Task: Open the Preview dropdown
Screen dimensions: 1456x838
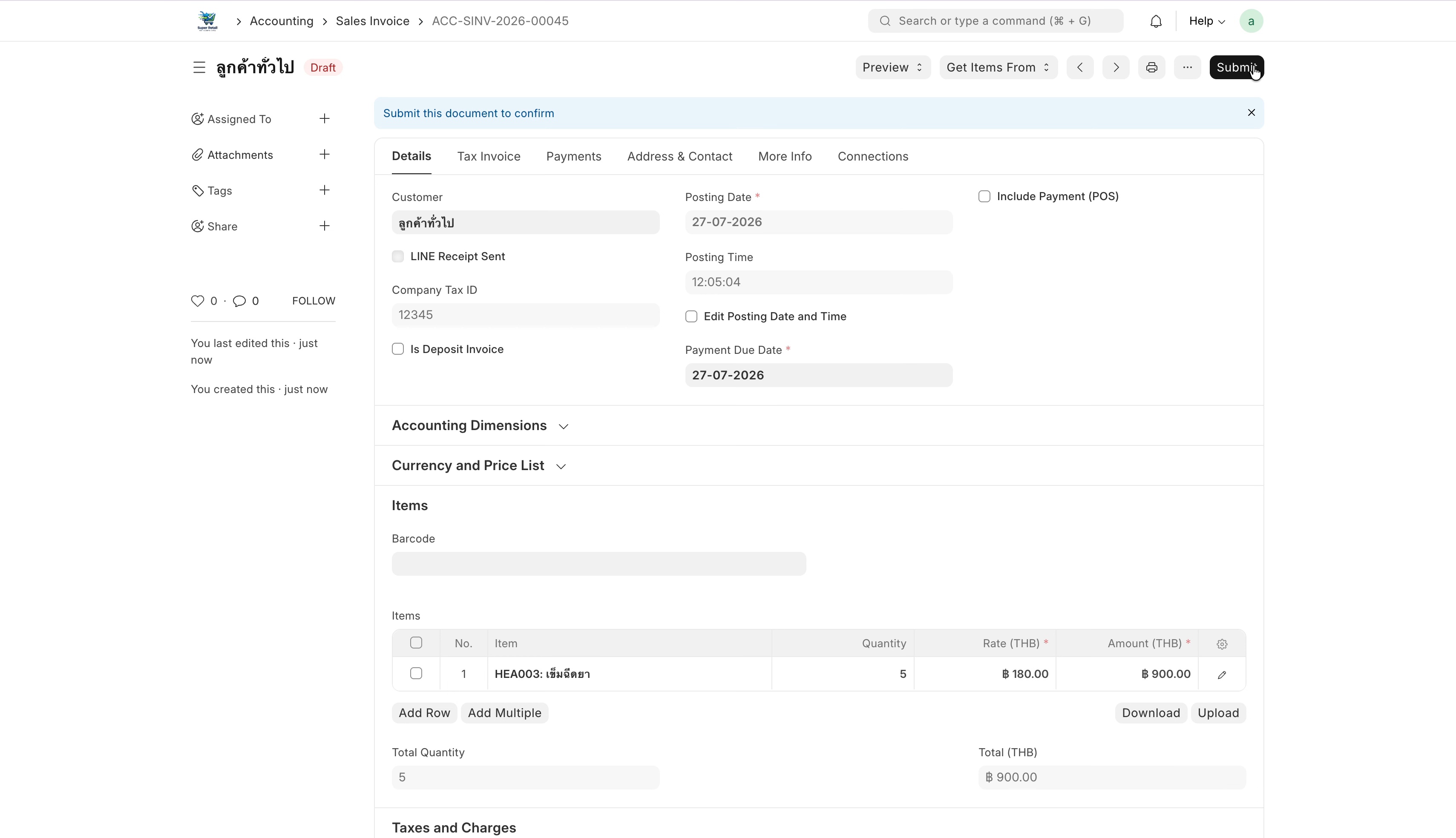Action: pyautogui.click(x=892, y=67)
